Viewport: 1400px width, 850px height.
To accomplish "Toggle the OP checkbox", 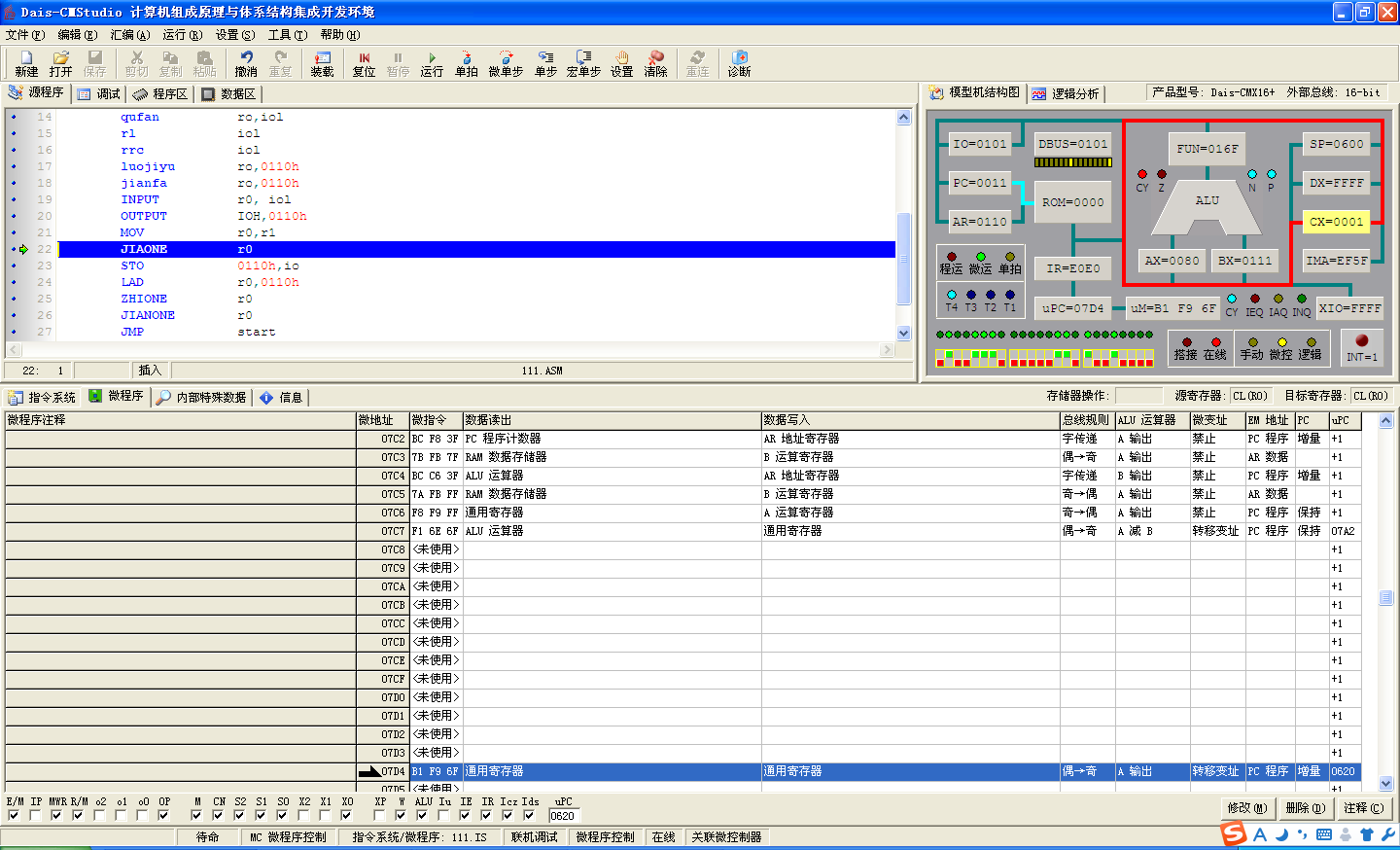I will 163,815.
